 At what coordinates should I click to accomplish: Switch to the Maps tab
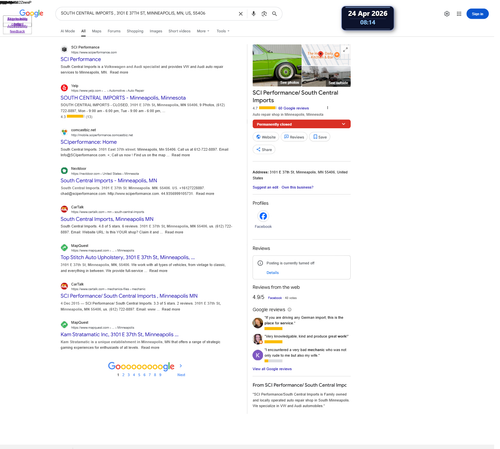96,31
